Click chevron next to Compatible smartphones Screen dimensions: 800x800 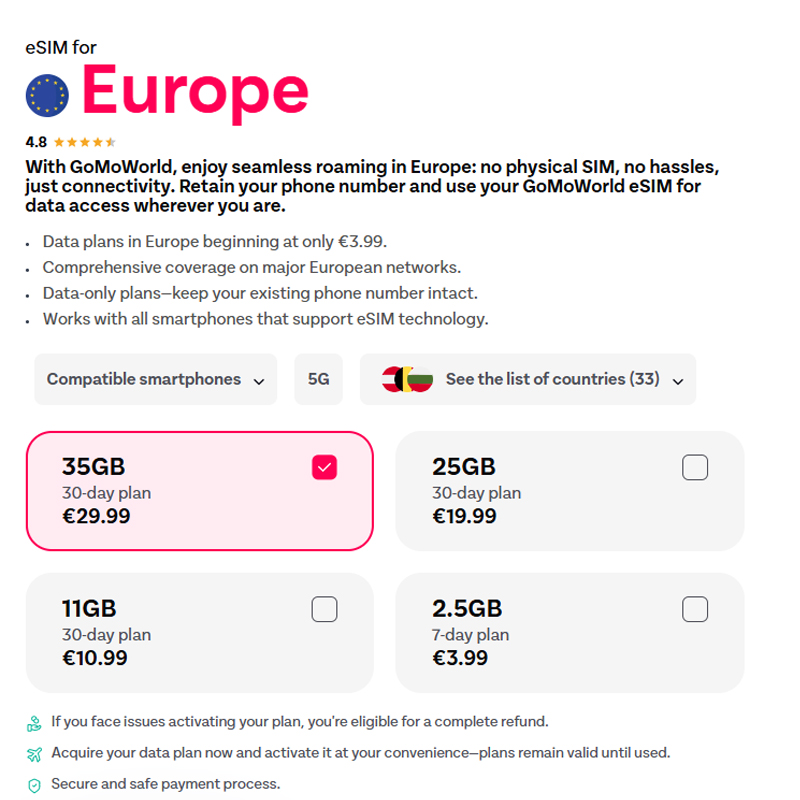pos(259,381)
